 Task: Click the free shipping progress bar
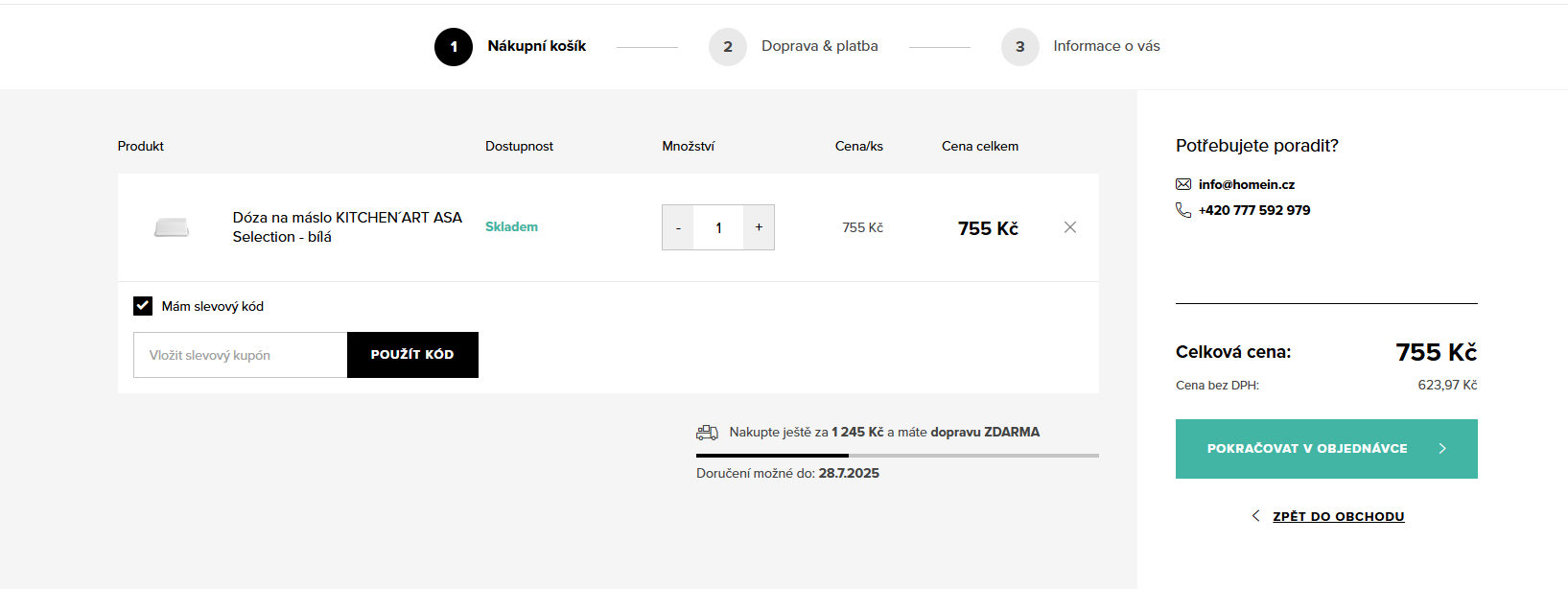point(897,455)
